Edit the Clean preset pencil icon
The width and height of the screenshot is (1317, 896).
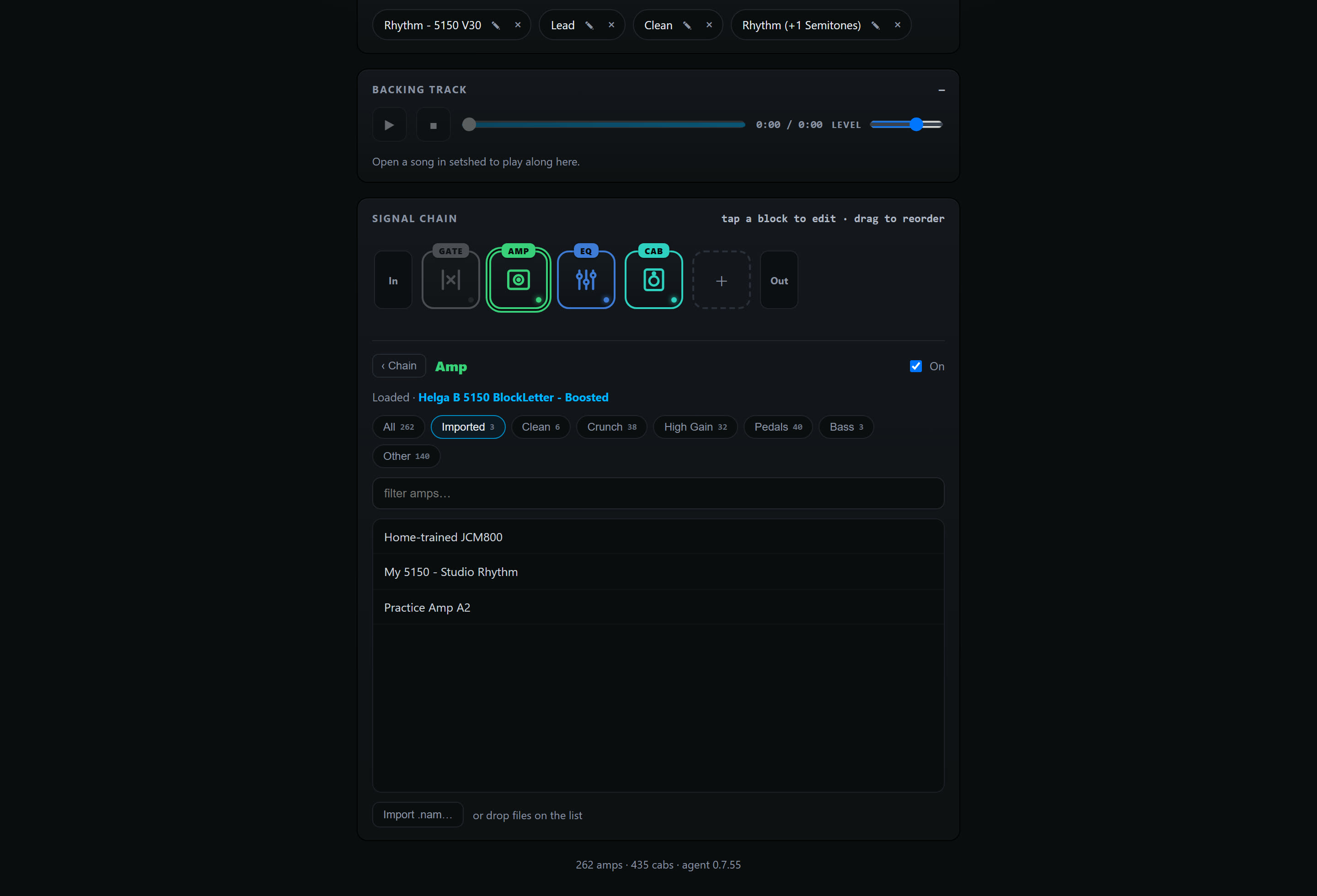point(687,26)
